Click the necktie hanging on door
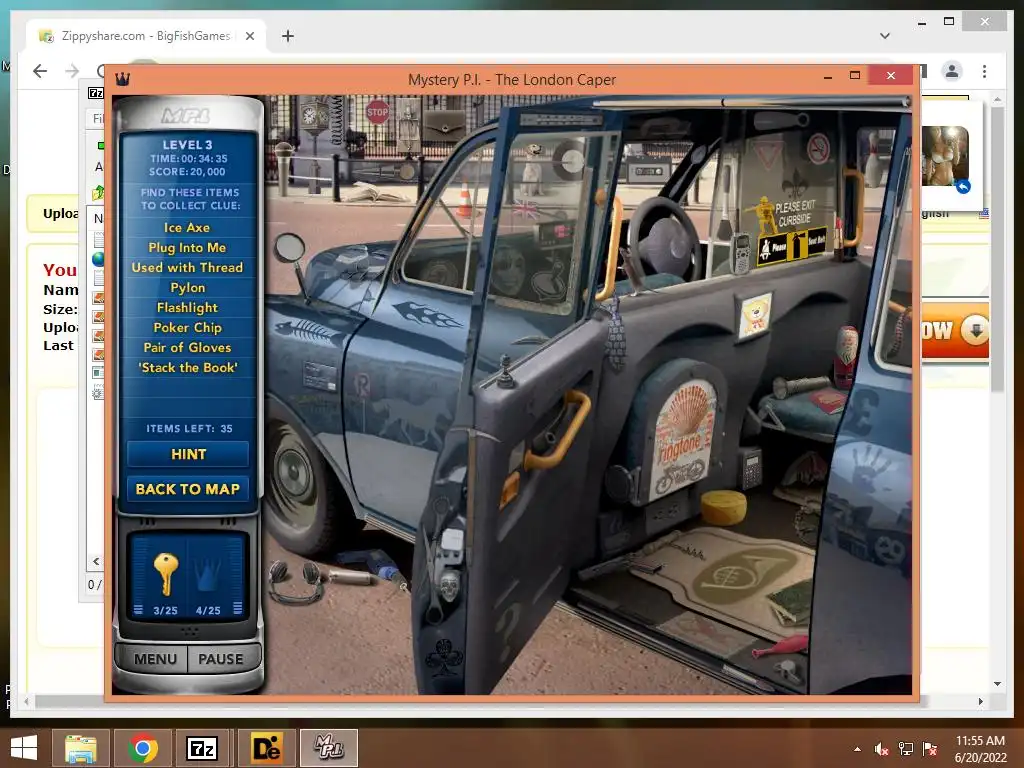1024x768 pixels. tap(615, 334)
